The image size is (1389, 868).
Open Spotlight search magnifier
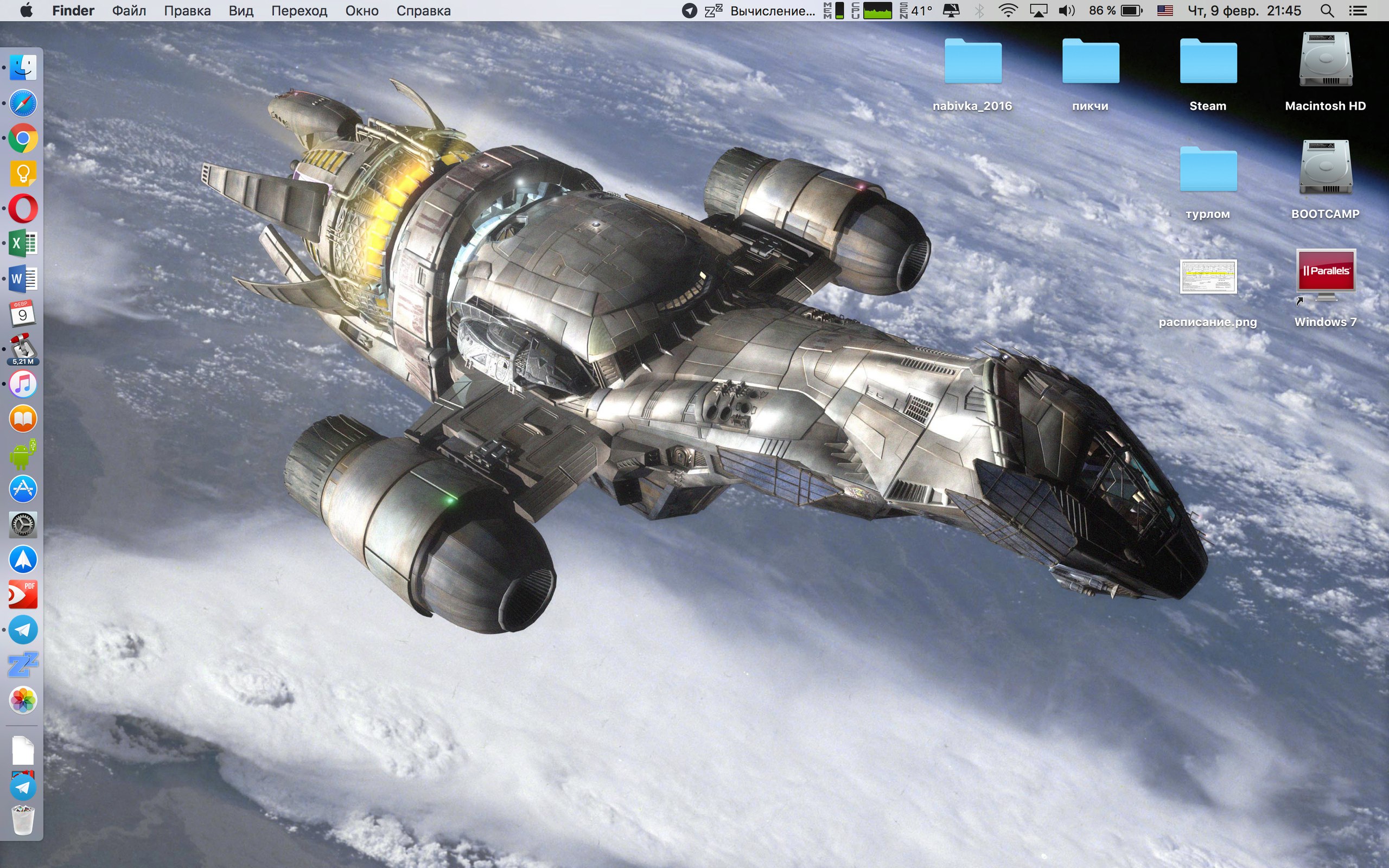(x=1327, y=11)
